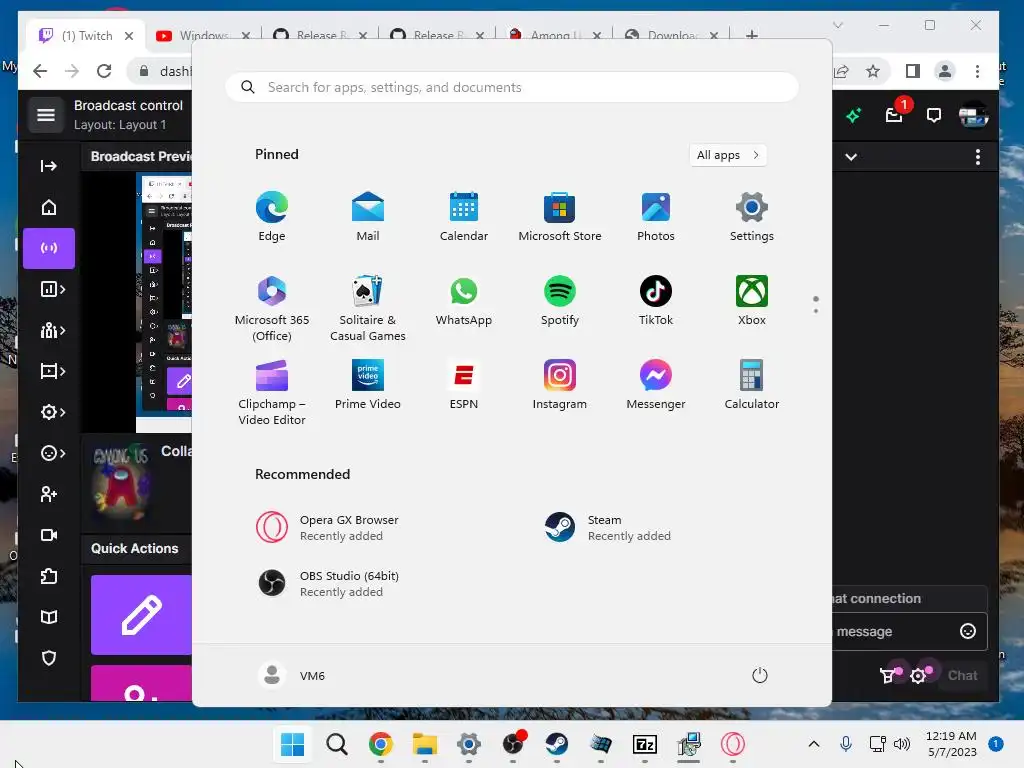Image resolution: width=1024 pixels, height=768 pixels.
Task: Show hidden system tray icons
Action: [x=814, y=744]
